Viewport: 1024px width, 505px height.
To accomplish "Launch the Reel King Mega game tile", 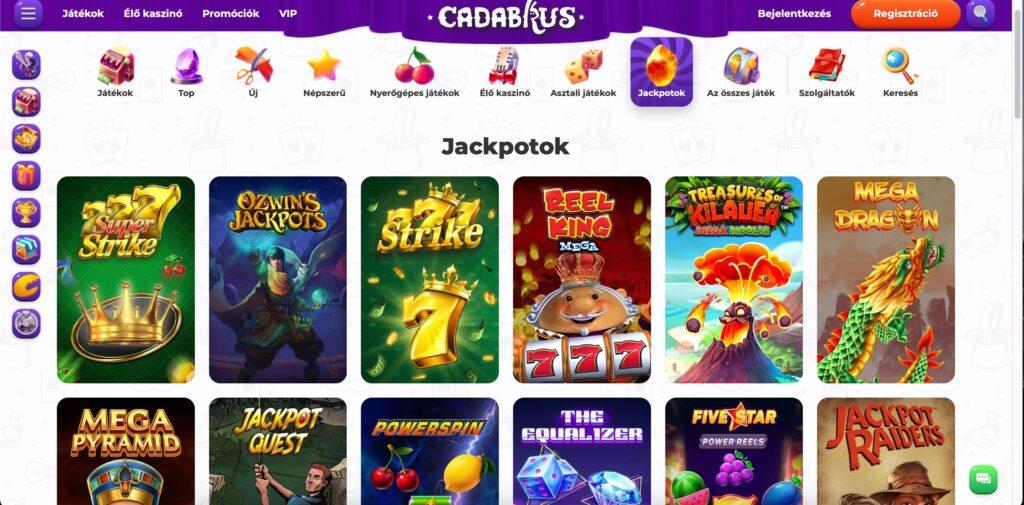I will click(582, 280).
